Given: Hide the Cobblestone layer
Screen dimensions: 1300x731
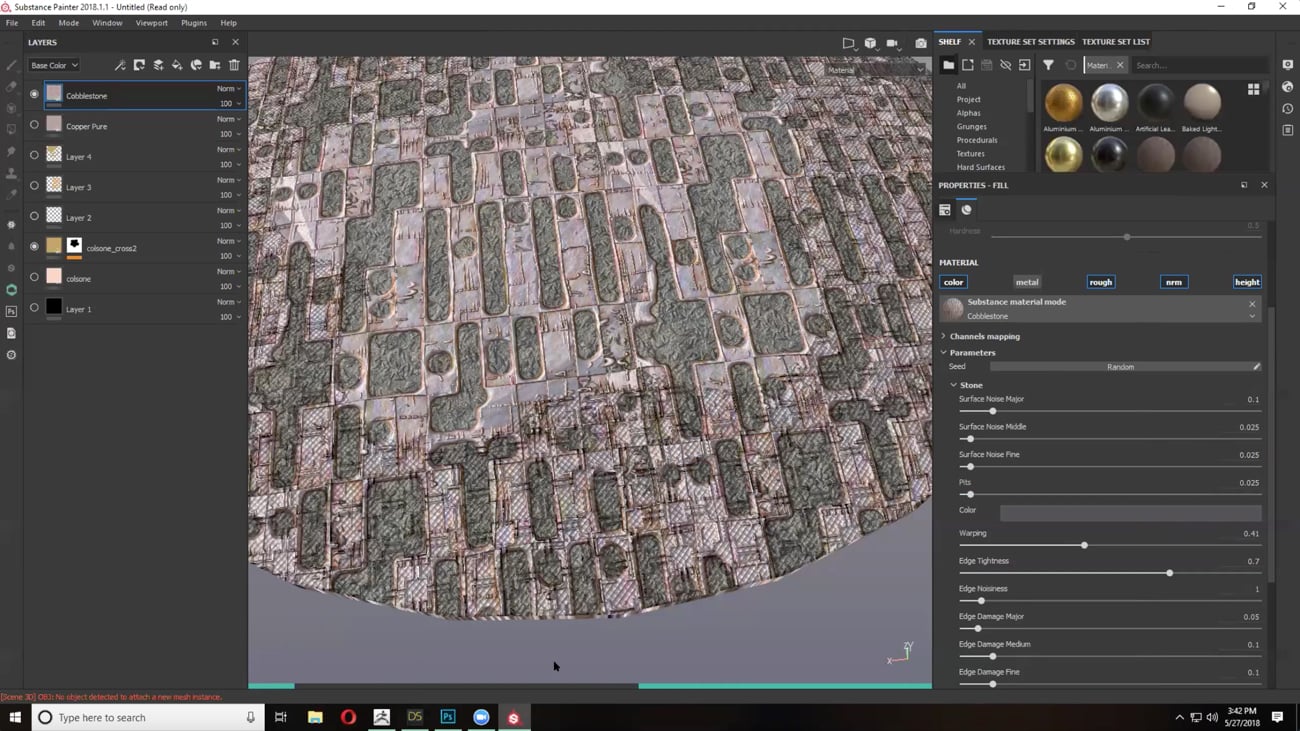Looking at the screenshot, I should point(34,95).
